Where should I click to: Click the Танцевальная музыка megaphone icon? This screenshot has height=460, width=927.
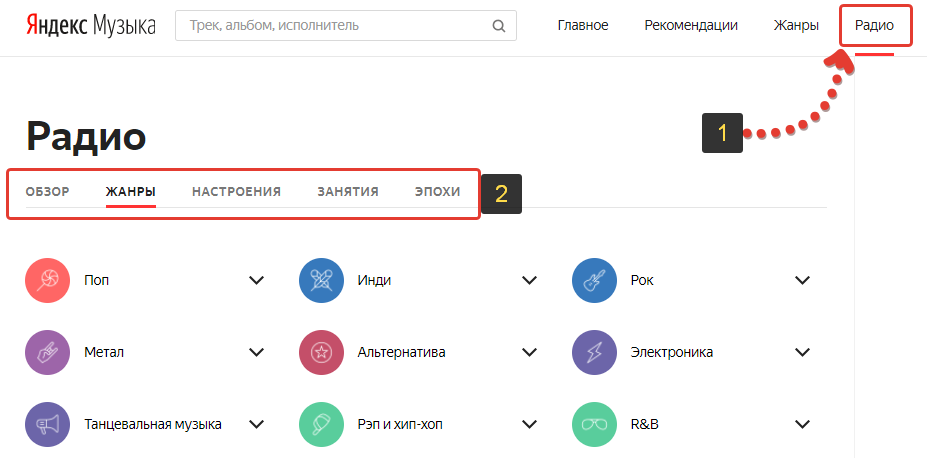point(48,424)
